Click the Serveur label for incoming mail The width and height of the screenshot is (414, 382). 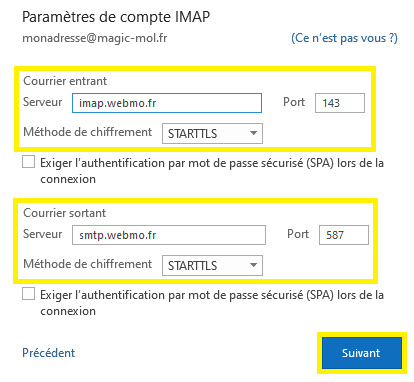[42, 102]
